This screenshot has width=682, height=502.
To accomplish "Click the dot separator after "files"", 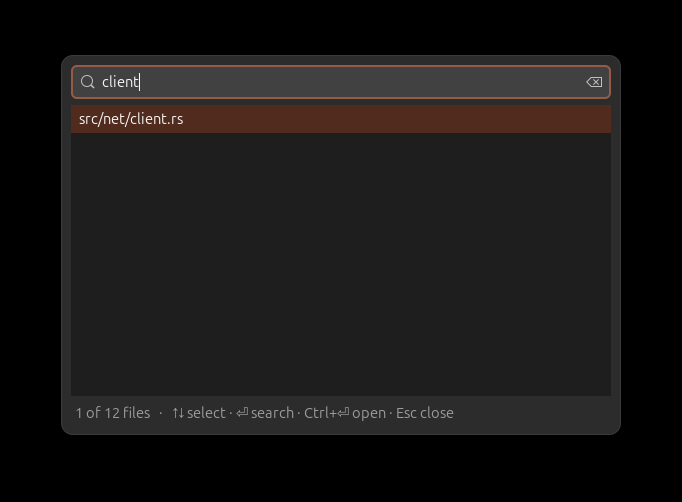I will pyautogui.click(x=161, y=413).
